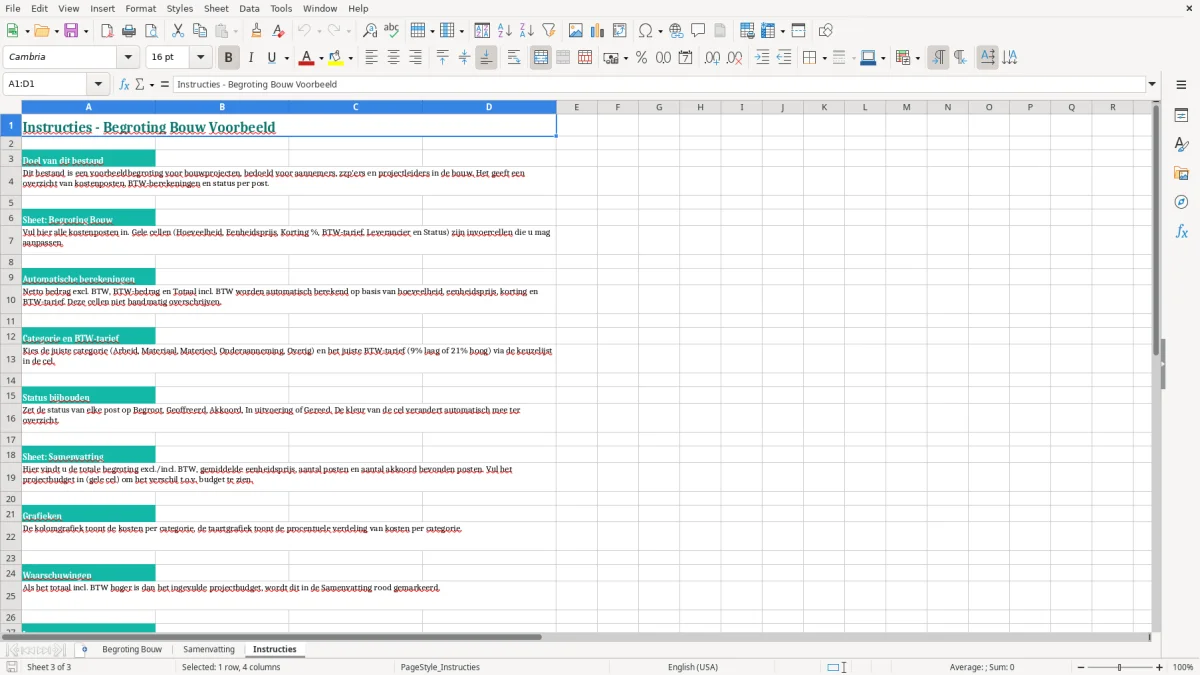Switch to Begroting Bouw sheet tab
Screen dimensions: 1200x675
(132, 650)
